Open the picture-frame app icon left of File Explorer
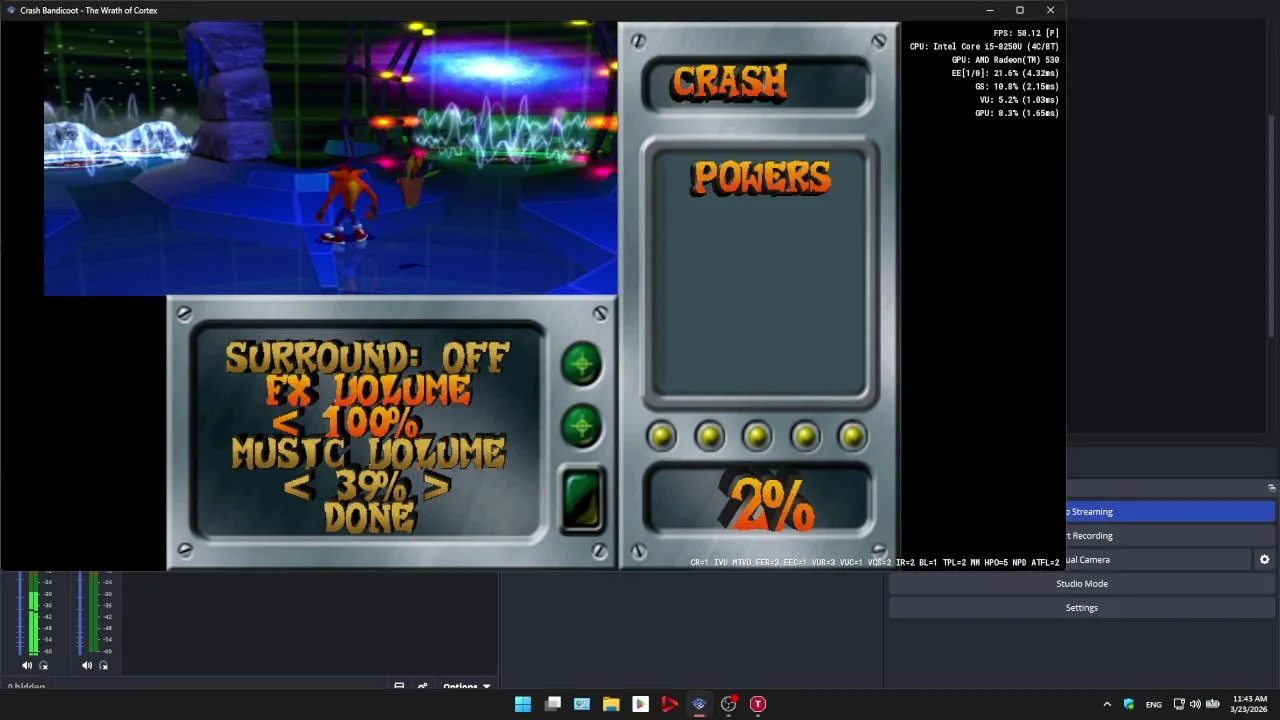Viewport: 1280px width, 720px height. 582,704
